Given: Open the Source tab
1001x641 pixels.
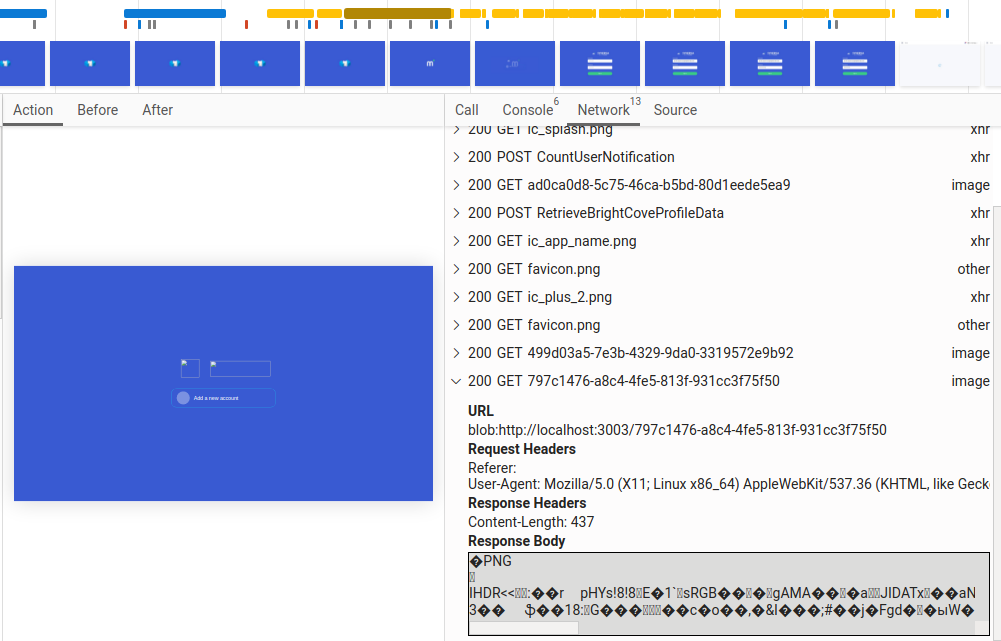Looking at the screenshot, I should pyautogui.click(x=675, y=110).
